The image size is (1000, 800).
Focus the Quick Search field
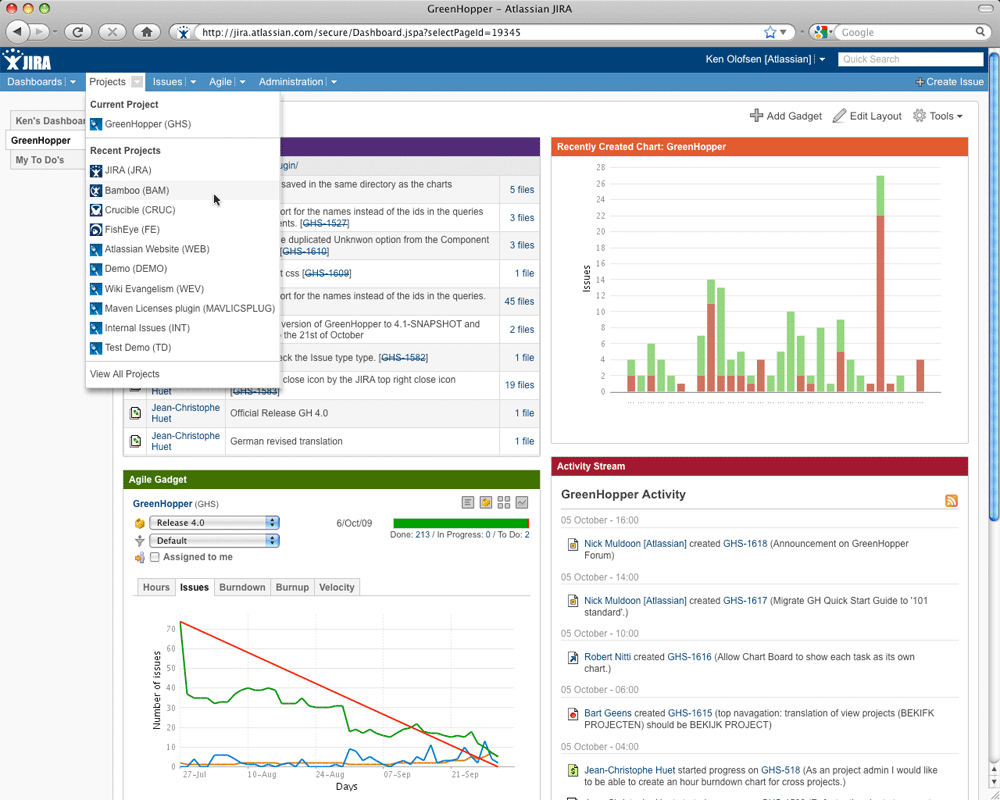(911, 59)
